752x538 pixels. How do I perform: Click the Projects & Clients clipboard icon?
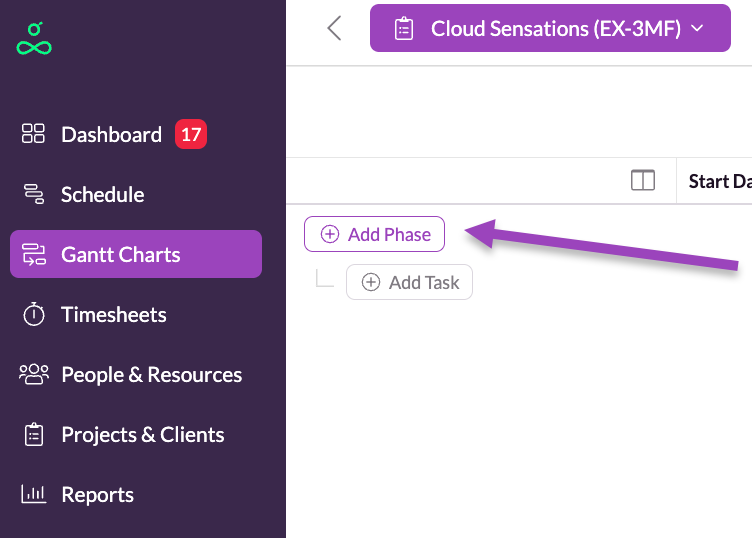pyautogui.click(x=34, y=434)
